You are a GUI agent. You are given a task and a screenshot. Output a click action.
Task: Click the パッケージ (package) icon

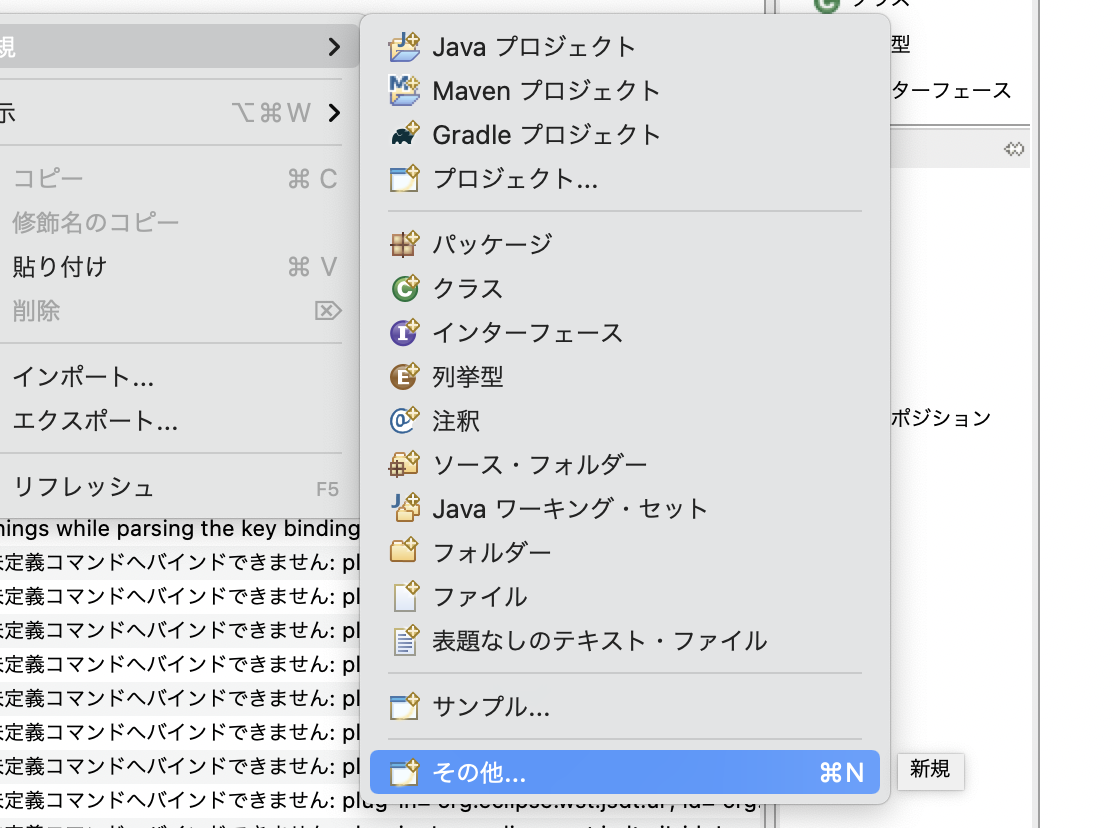point(406,243)
